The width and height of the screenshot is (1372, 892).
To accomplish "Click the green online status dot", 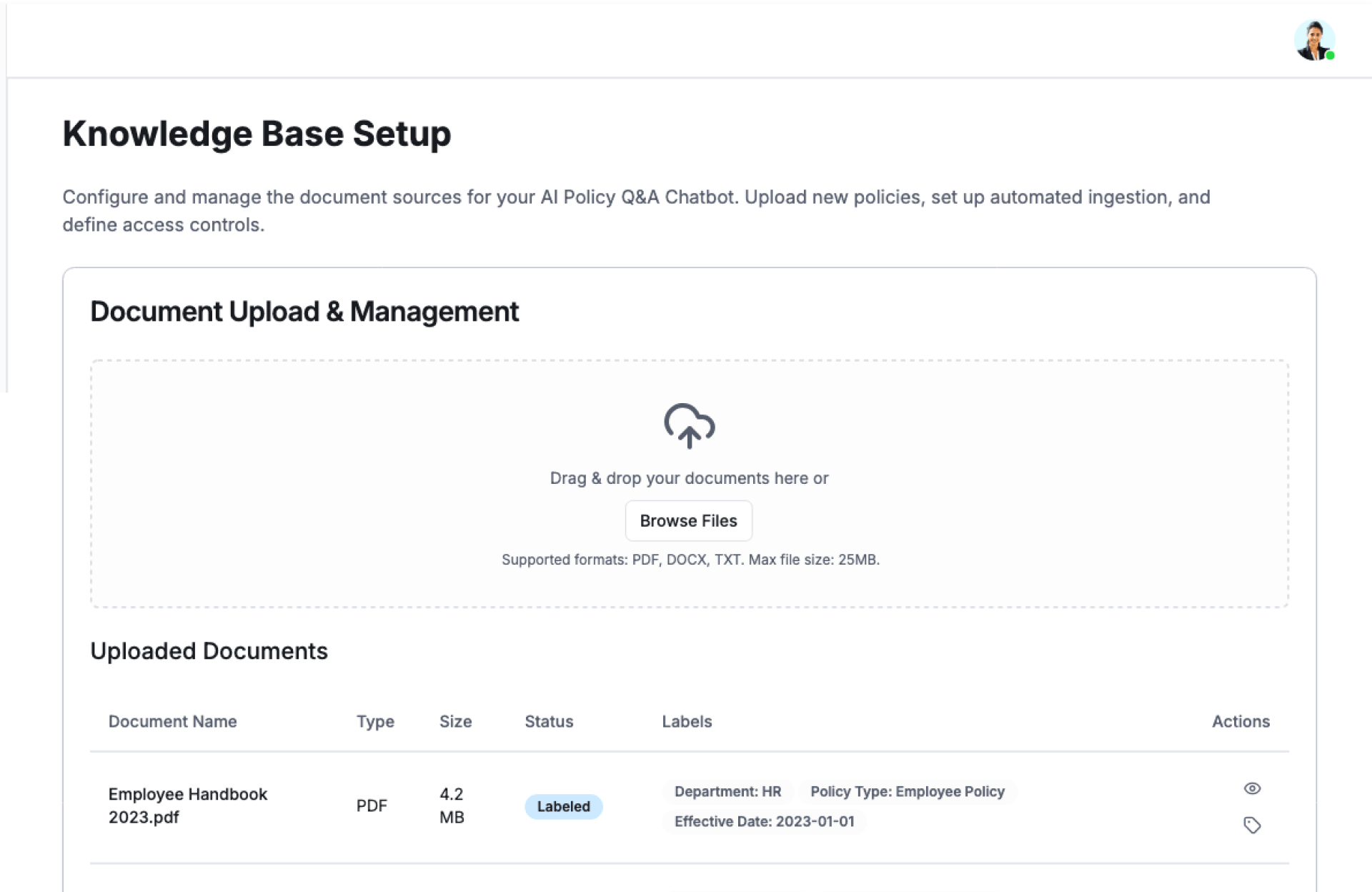I will (x=1330, y=56).
